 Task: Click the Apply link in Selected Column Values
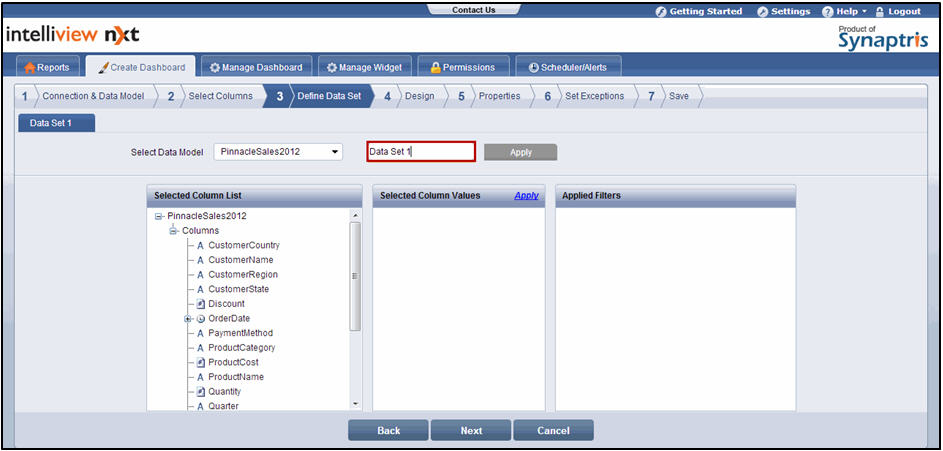coord(526,195)
